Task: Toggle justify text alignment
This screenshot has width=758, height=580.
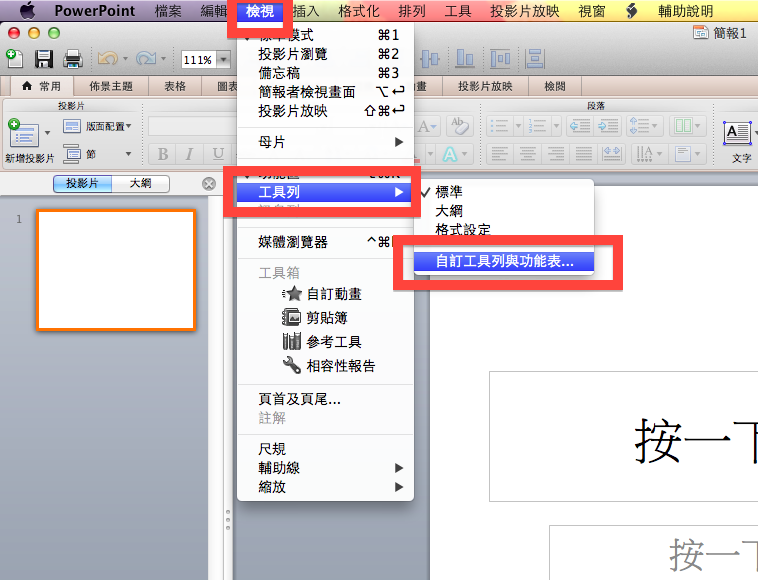Action: (583, 155)
